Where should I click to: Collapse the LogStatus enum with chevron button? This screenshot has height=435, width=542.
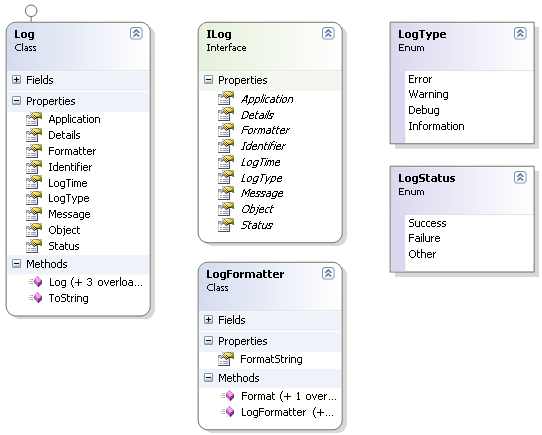click(x=520, y=177)
